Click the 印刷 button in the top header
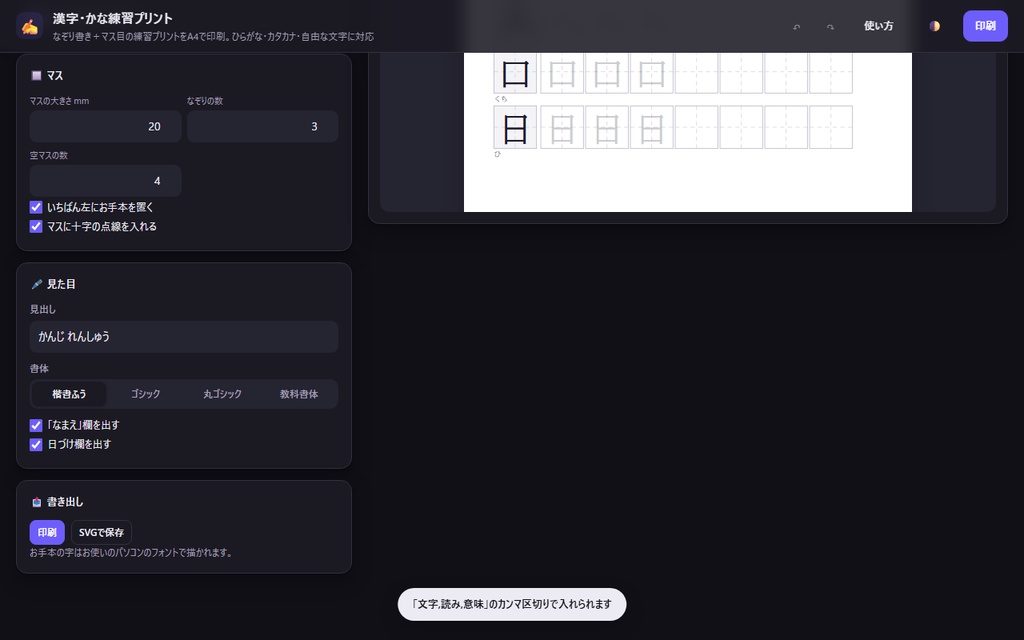Viewport: 1024px width, 640px height. 985,26
